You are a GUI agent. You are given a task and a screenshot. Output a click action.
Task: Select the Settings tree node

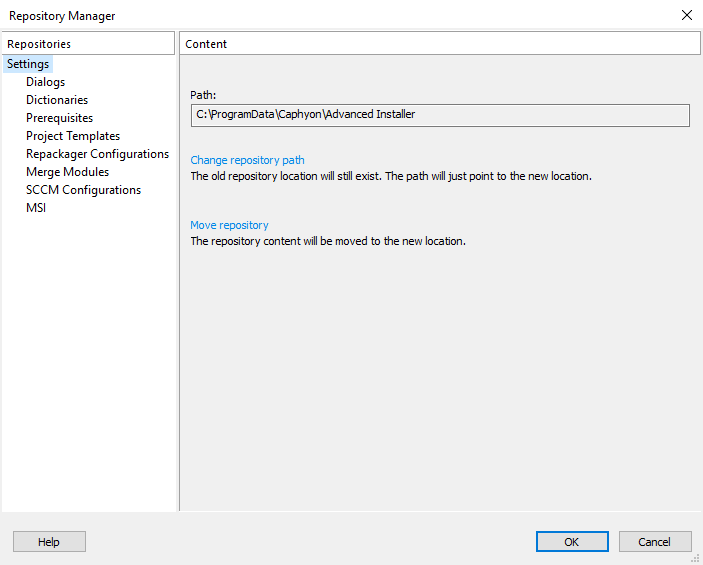pos(28,64)
